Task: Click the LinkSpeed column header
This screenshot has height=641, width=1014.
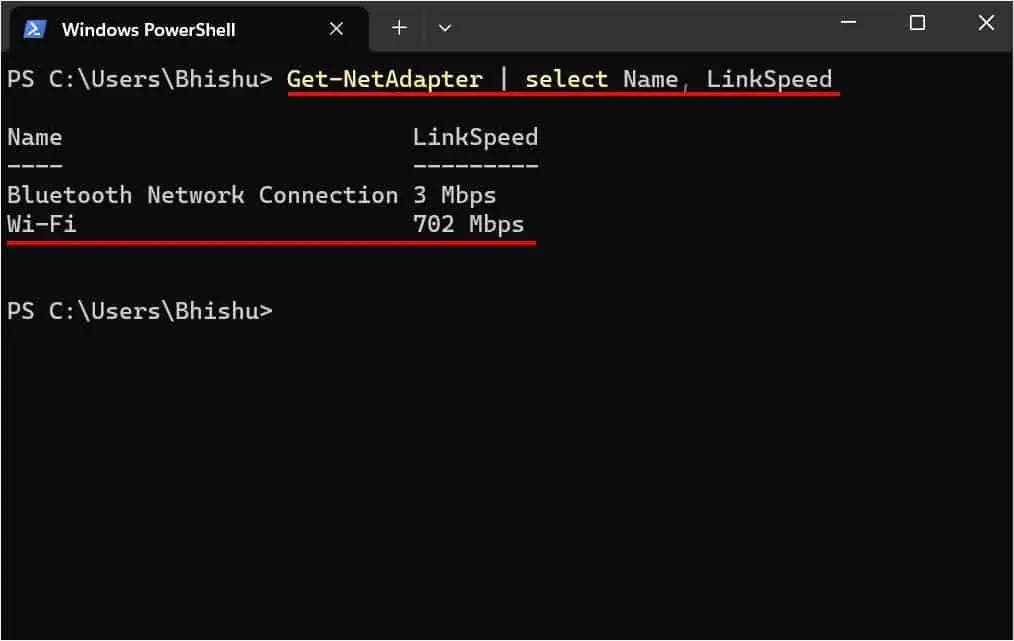Action: pos(475,137)
